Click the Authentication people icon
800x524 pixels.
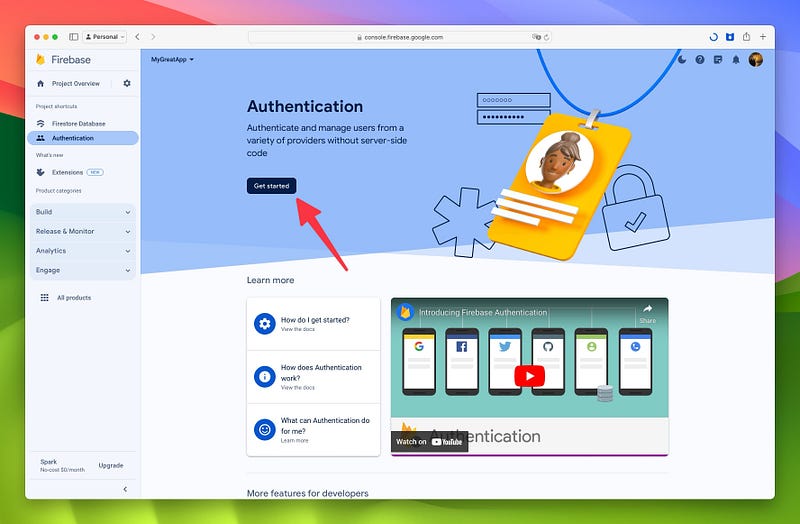click(x=41, y=138)
